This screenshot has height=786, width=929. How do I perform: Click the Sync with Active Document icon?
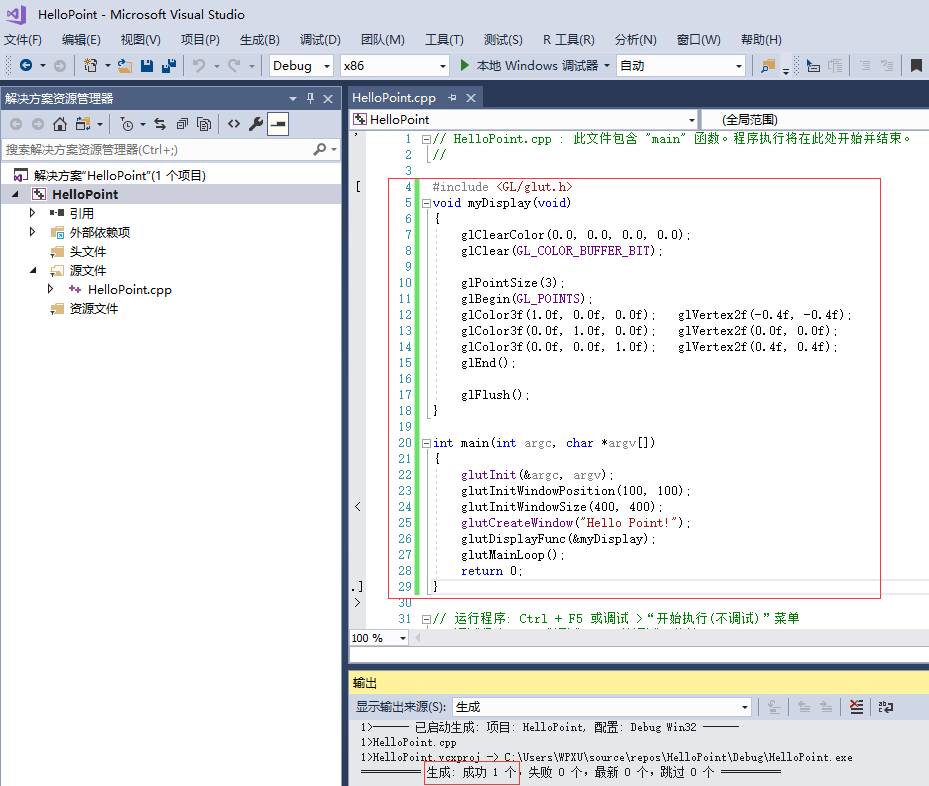(x=160, y=124)
